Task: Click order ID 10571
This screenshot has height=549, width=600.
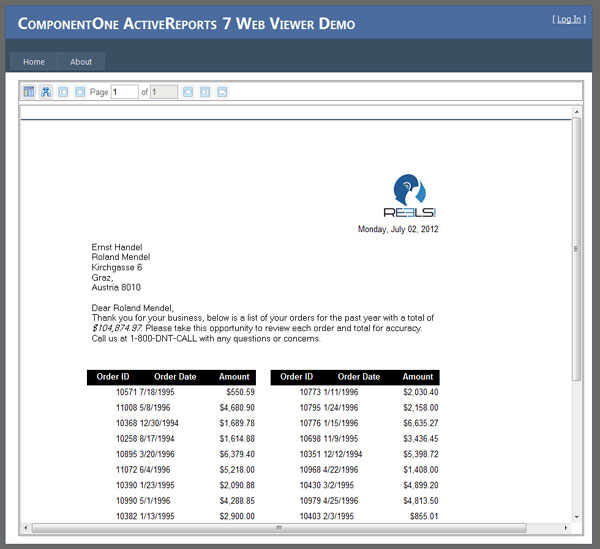Action: tap(126, 392)
